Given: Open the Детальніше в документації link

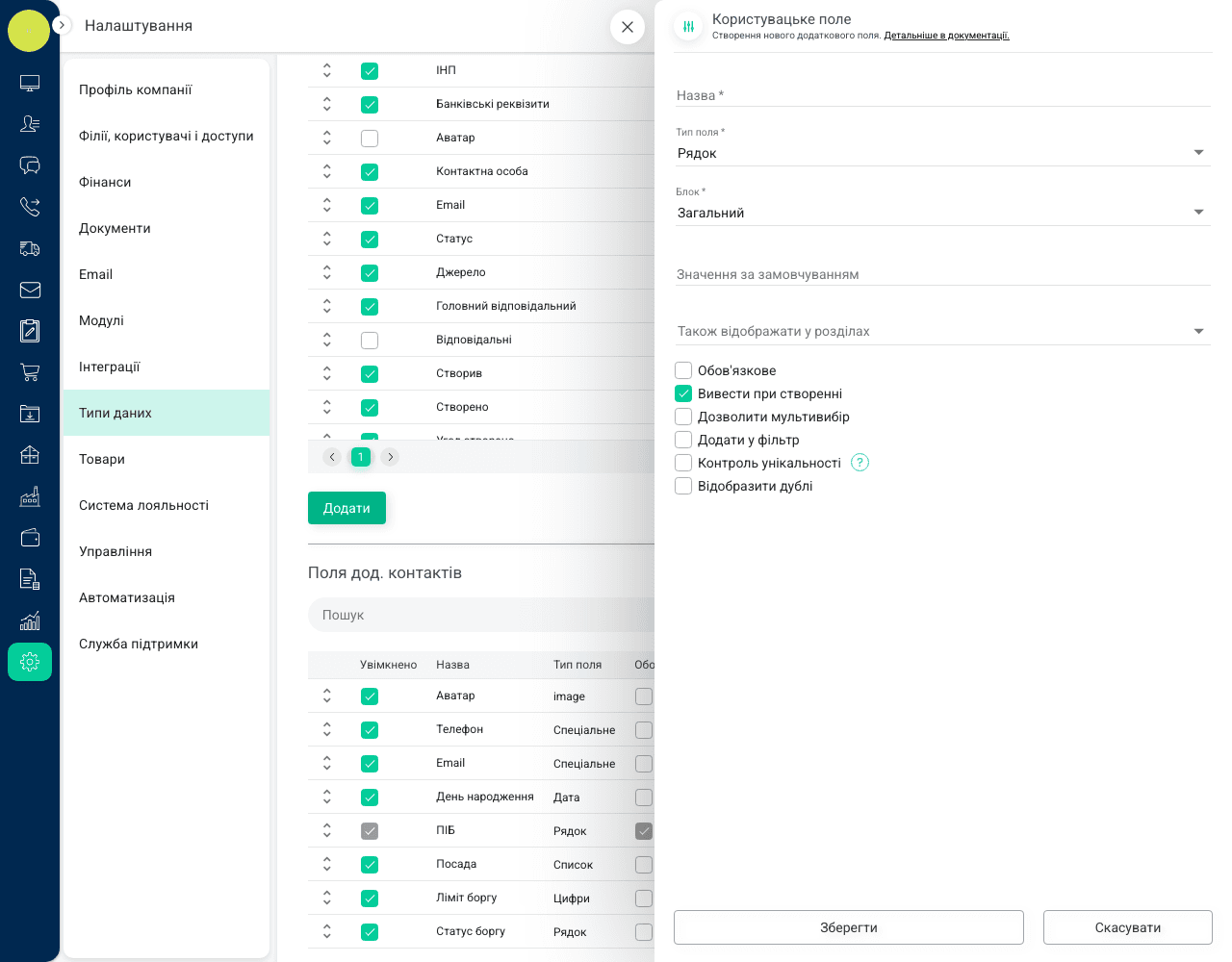Looking at the screenshot, I should click(x=946, y=36).
